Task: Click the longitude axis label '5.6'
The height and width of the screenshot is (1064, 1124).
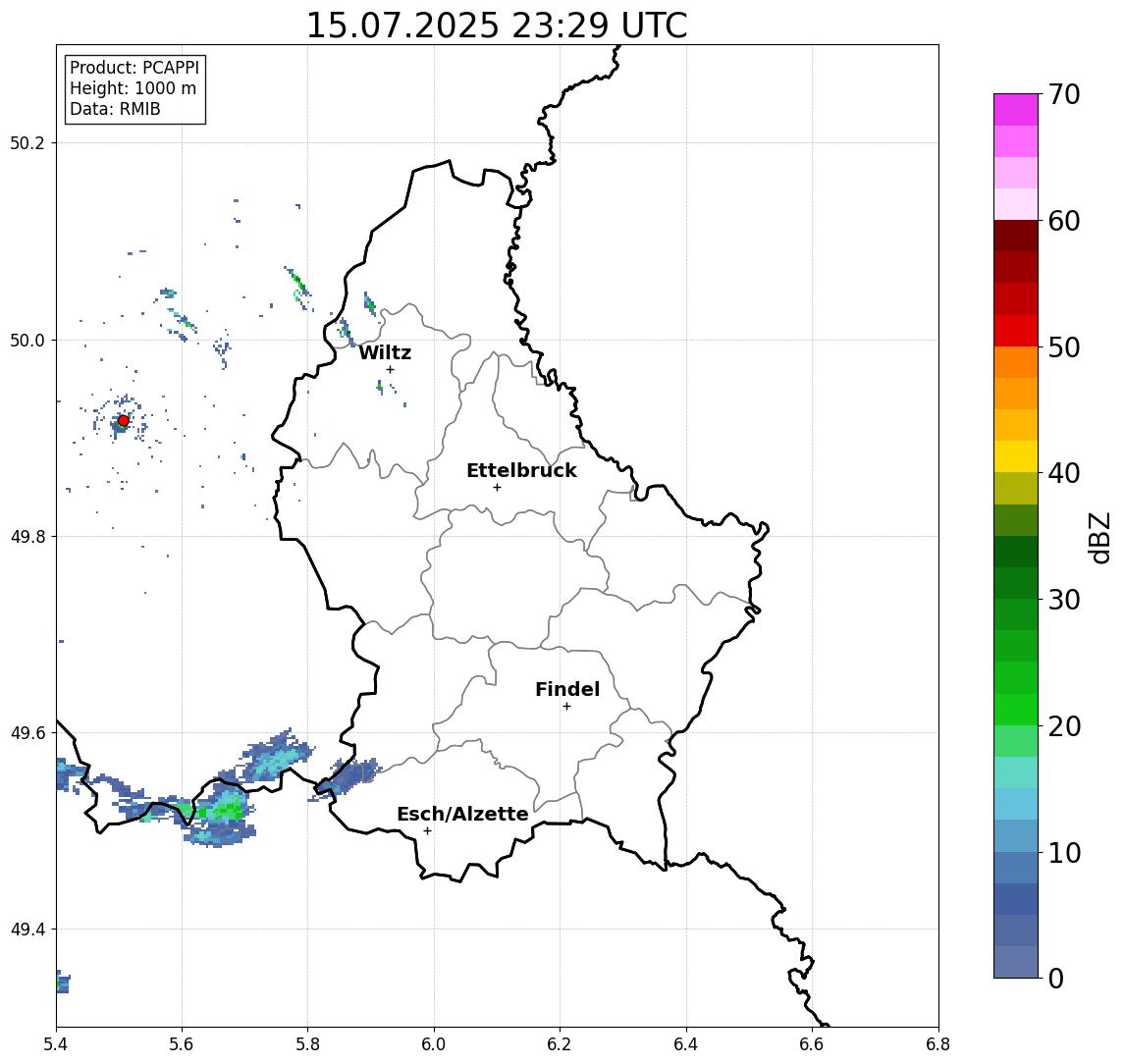Action: pos(182,1044)
